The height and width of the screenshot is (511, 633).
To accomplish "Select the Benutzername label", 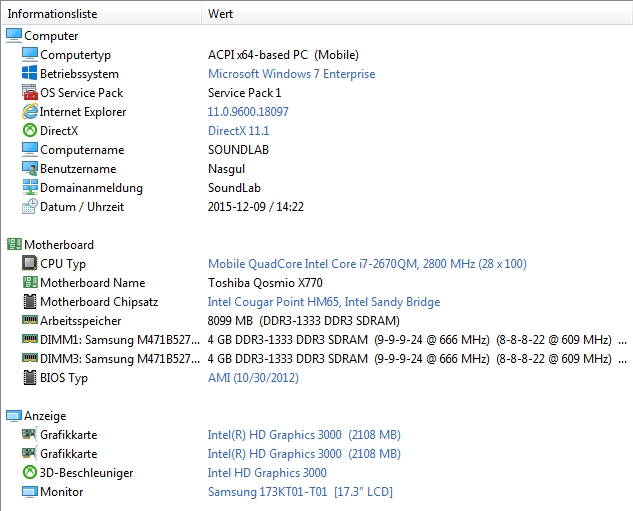I will [x=78, y=169].
